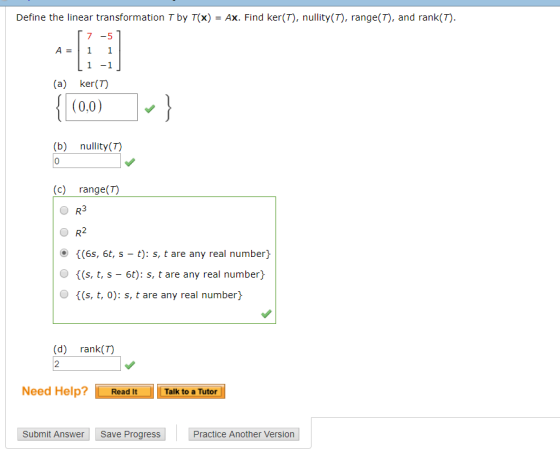Viewport: 560px width, 456px height.
Task: Click the green checkmark beside nullity(T) field
Action: point(130,162)
